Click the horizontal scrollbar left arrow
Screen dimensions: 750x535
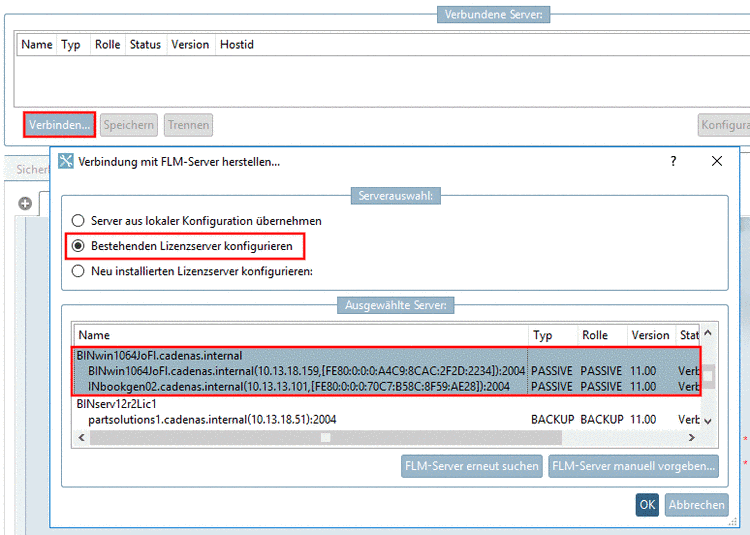point(82,437)
